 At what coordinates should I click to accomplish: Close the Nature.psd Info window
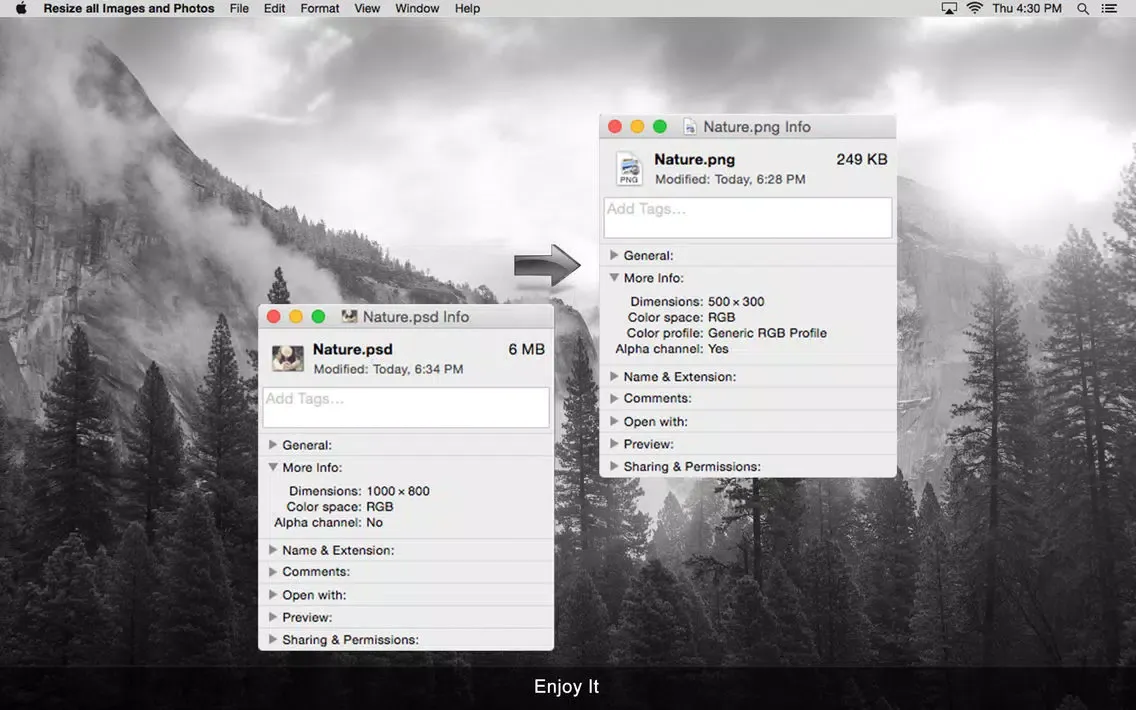click(x=274, y=317)
